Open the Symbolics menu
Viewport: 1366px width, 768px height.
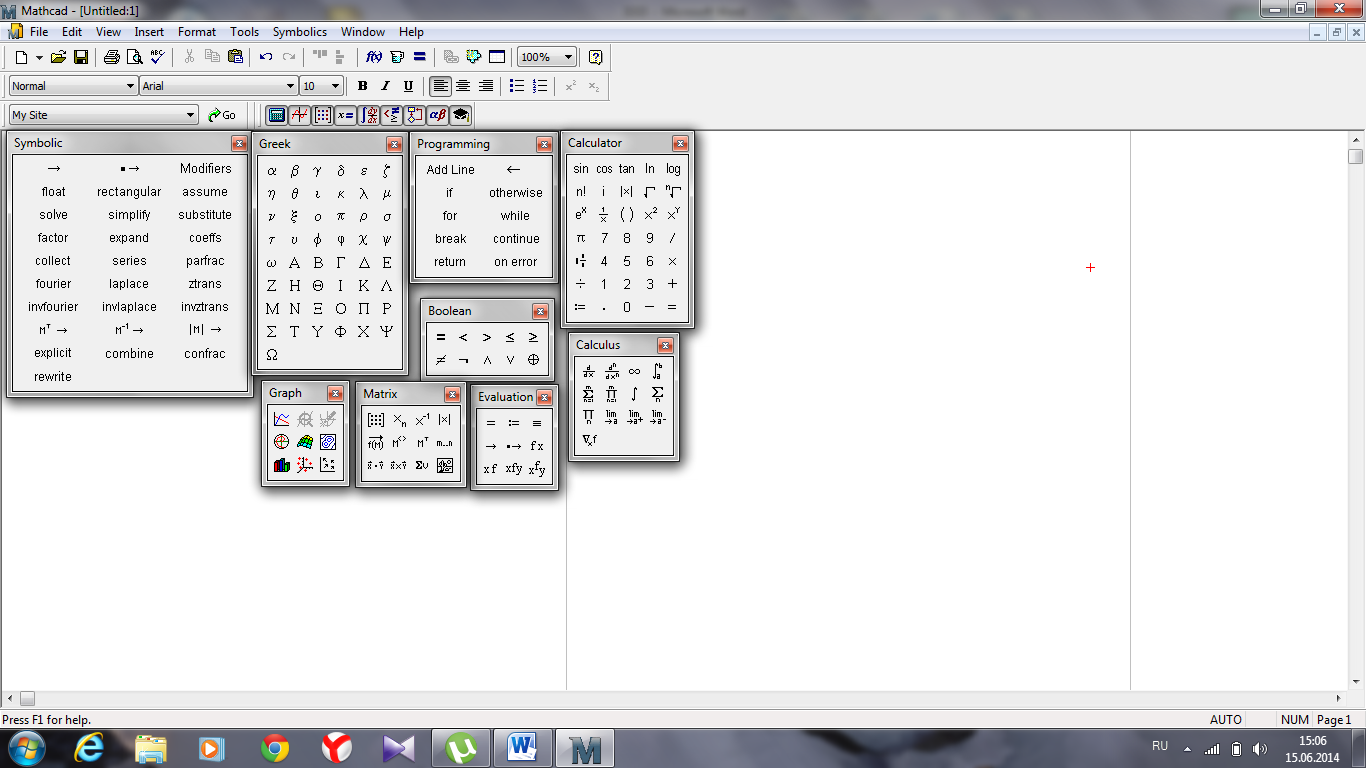point(300,32)
